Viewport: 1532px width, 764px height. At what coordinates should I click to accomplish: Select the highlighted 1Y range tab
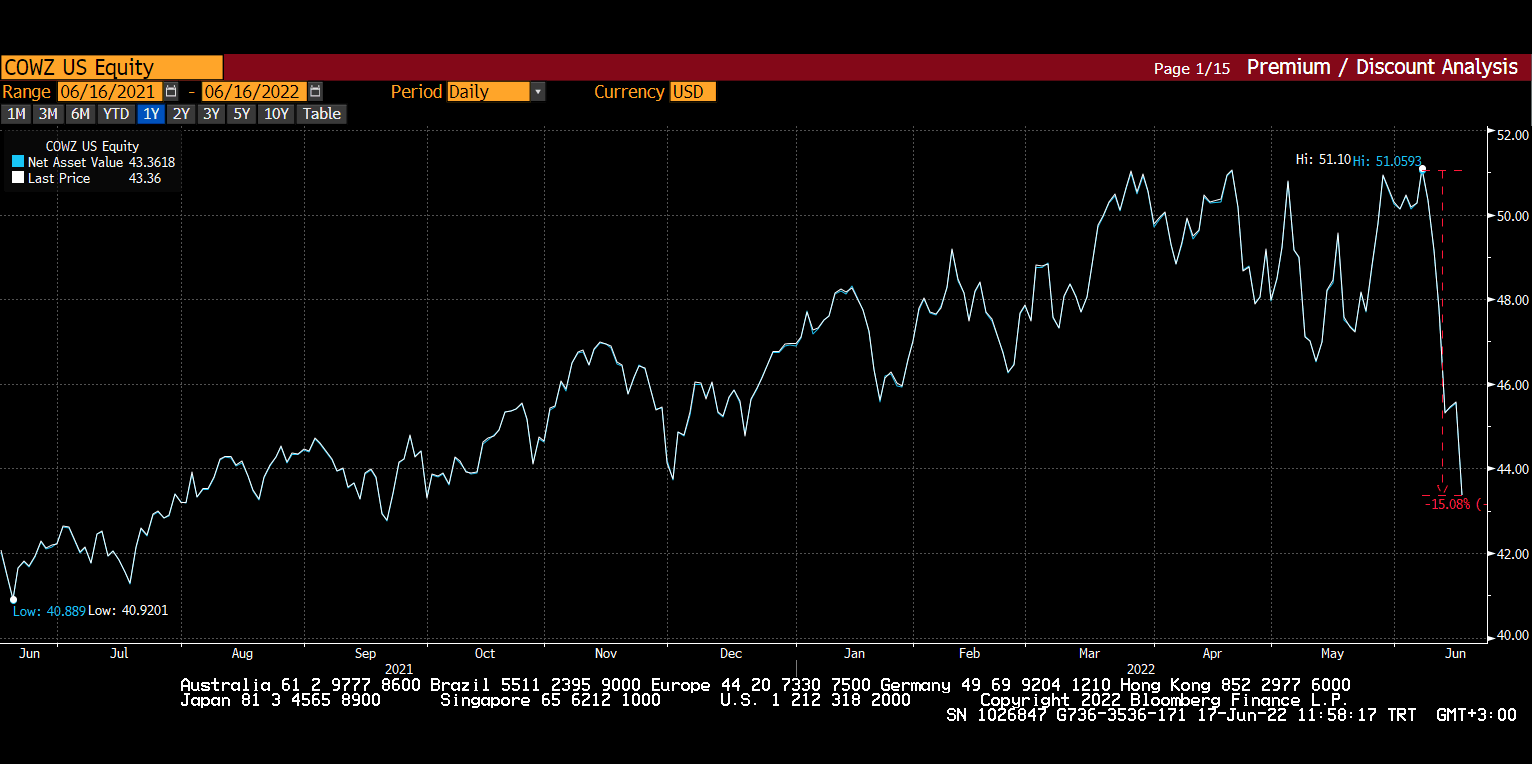coord(151,114)
